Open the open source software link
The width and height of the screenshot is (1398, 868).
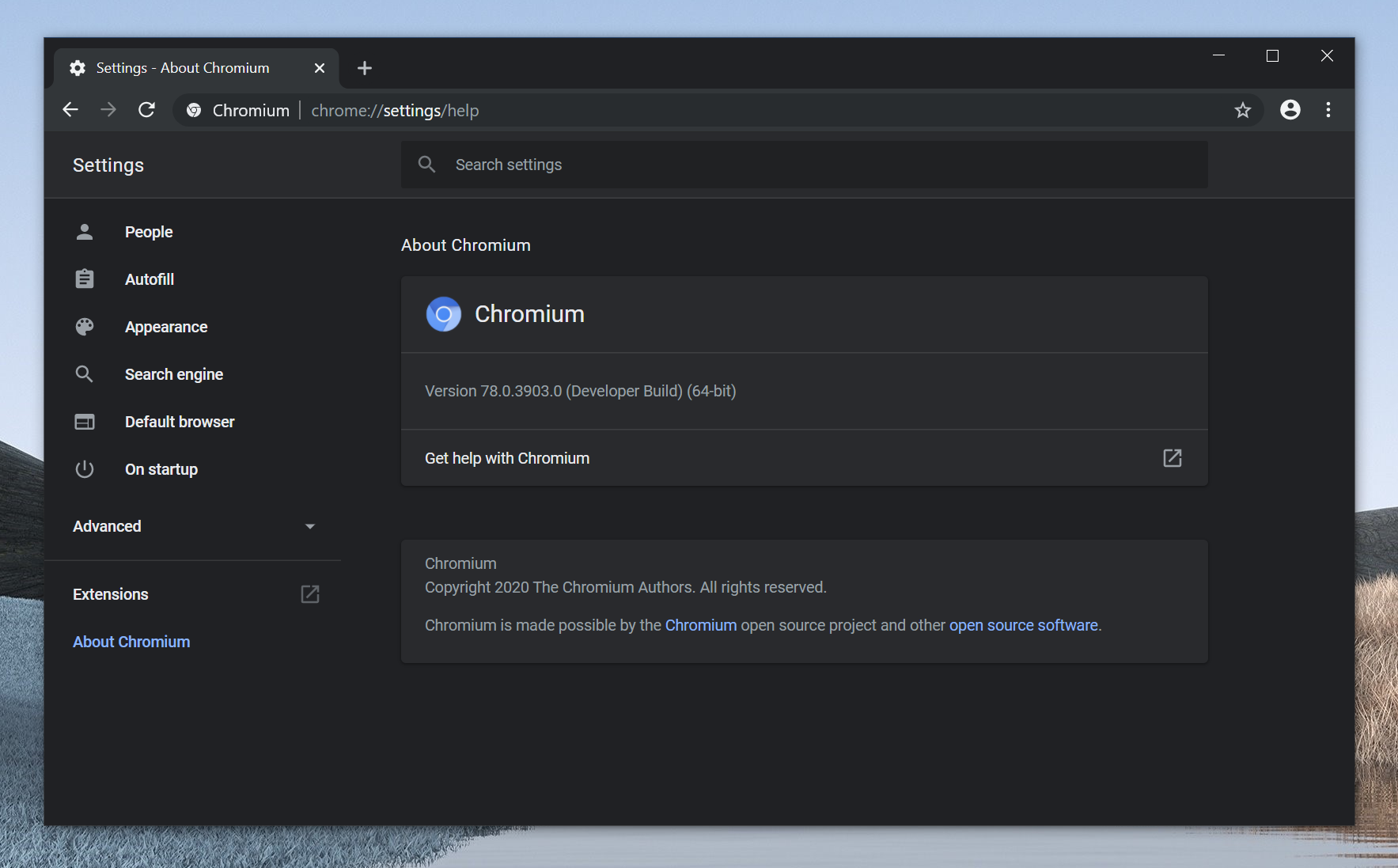pyautogui.click(x=1023, y=625)
